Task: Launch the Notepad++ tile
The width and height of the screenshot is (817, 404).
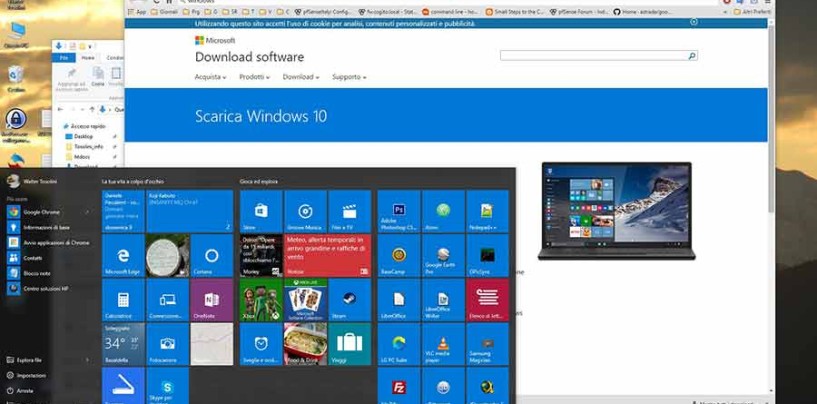Action: (x=487, y=211)
